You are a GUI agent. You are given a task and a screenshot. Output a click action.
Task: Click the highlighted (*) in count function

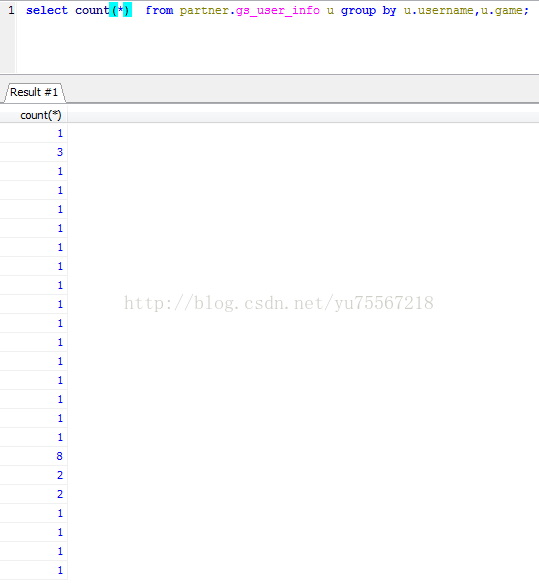point(120,10)
